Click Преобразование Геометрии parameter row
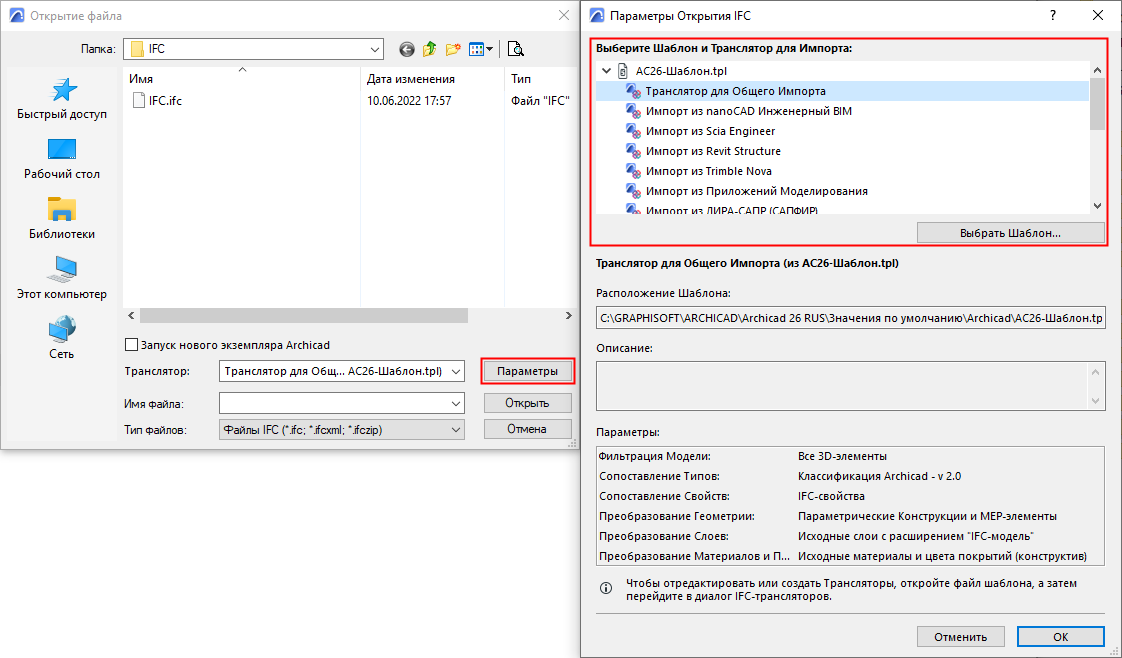 (850, 516)
